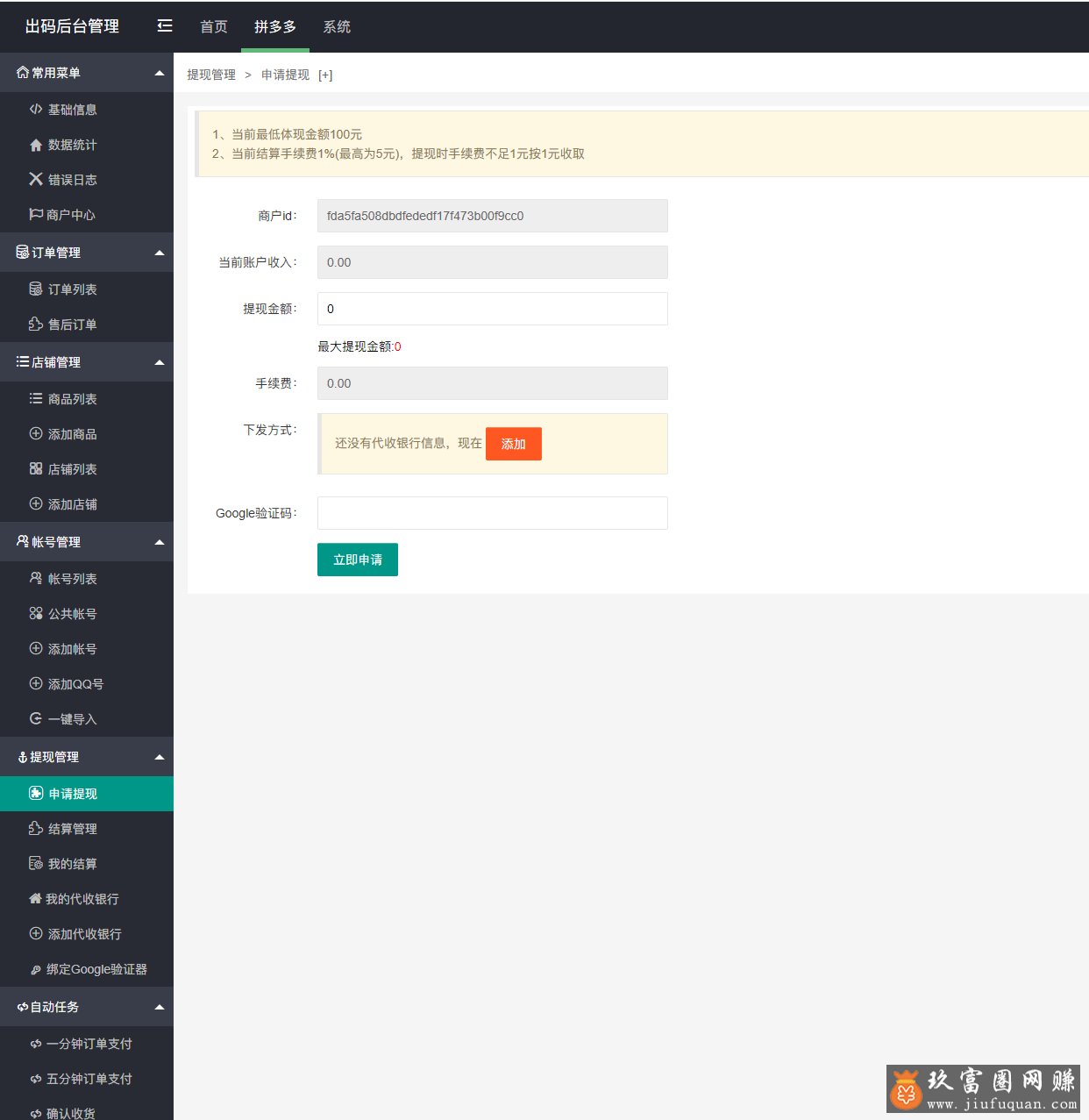Click the plus-circle icon beside 添加商品
Viewport: 1089px width, 1120px height.
point(36,433)
